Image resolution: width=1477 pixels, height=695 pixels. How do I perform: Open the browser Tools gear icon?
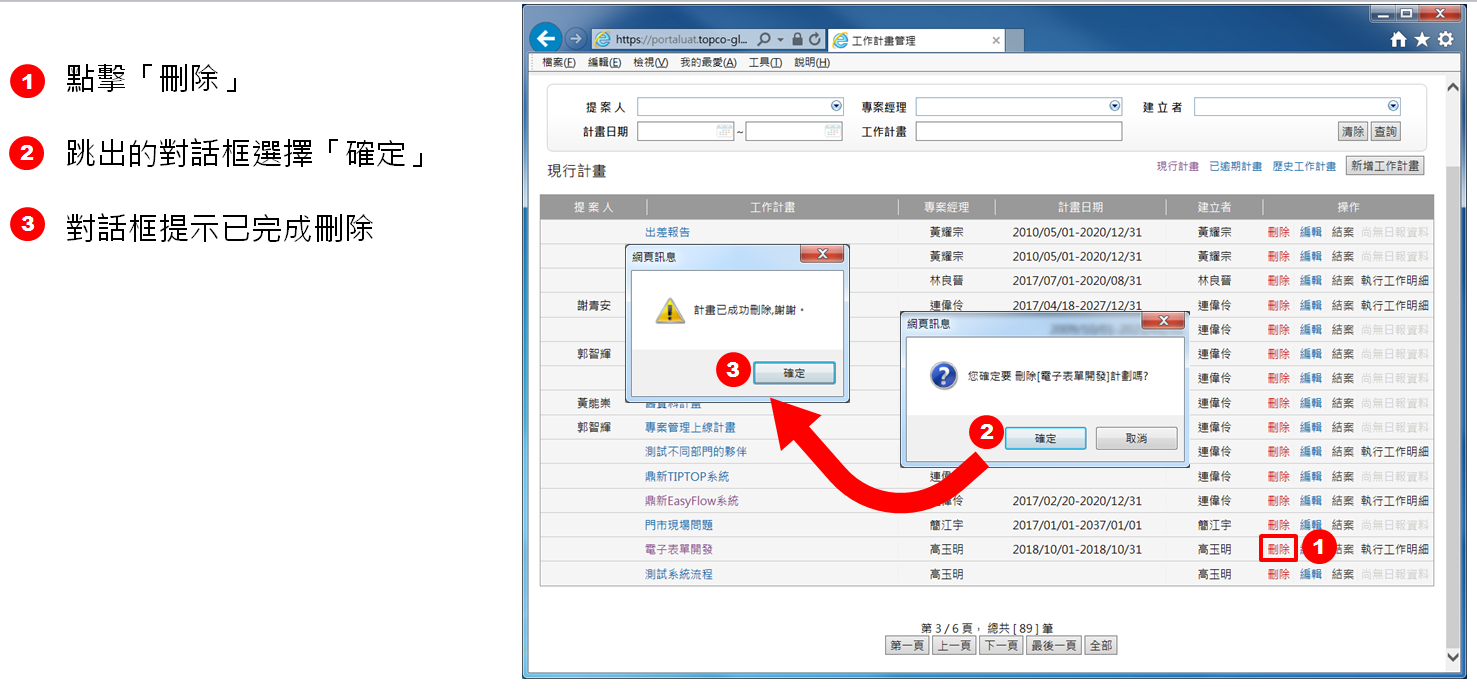(x=1445, y=40)
